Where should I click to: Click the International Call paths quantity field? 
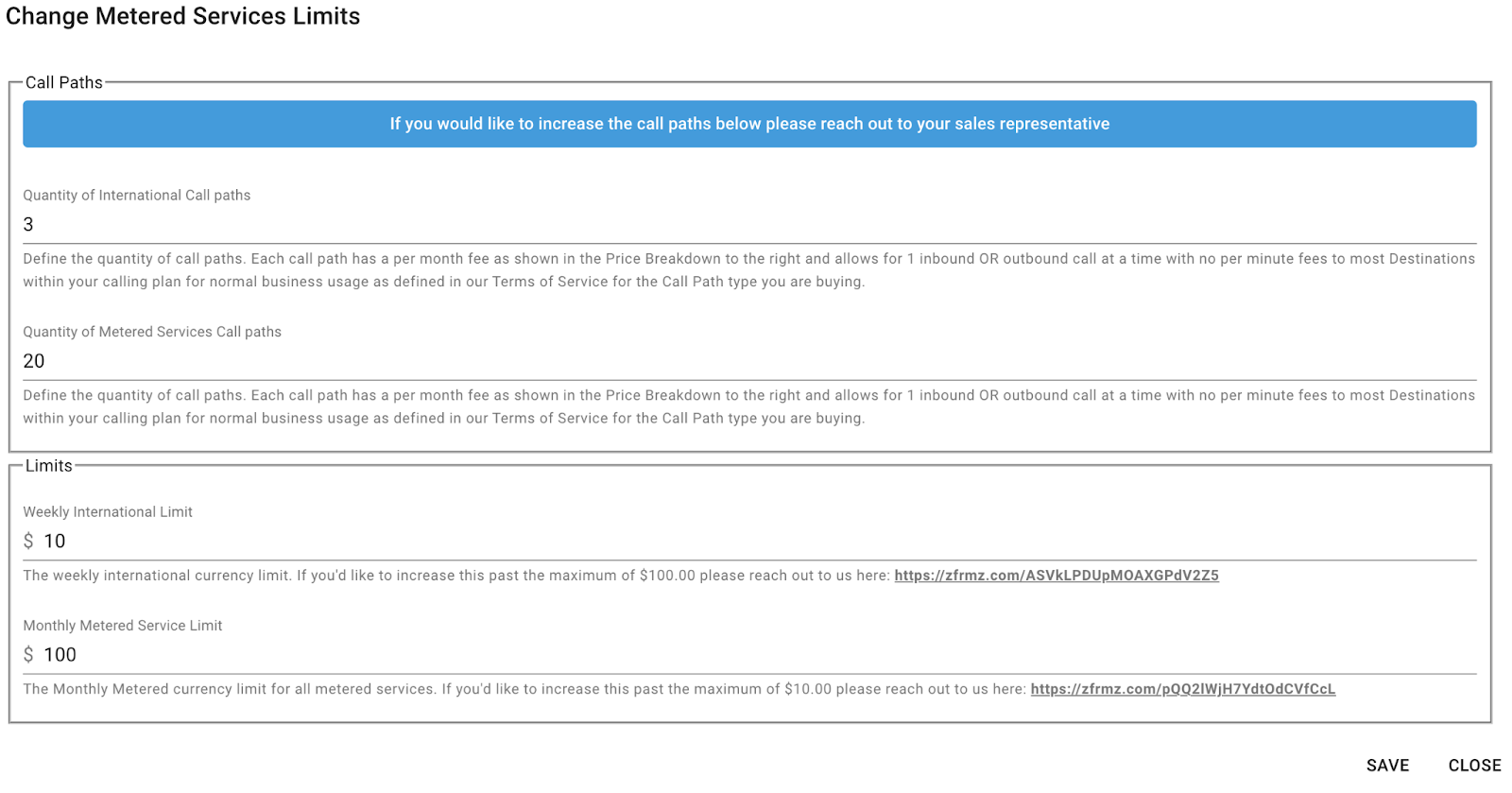pos(748,225)
